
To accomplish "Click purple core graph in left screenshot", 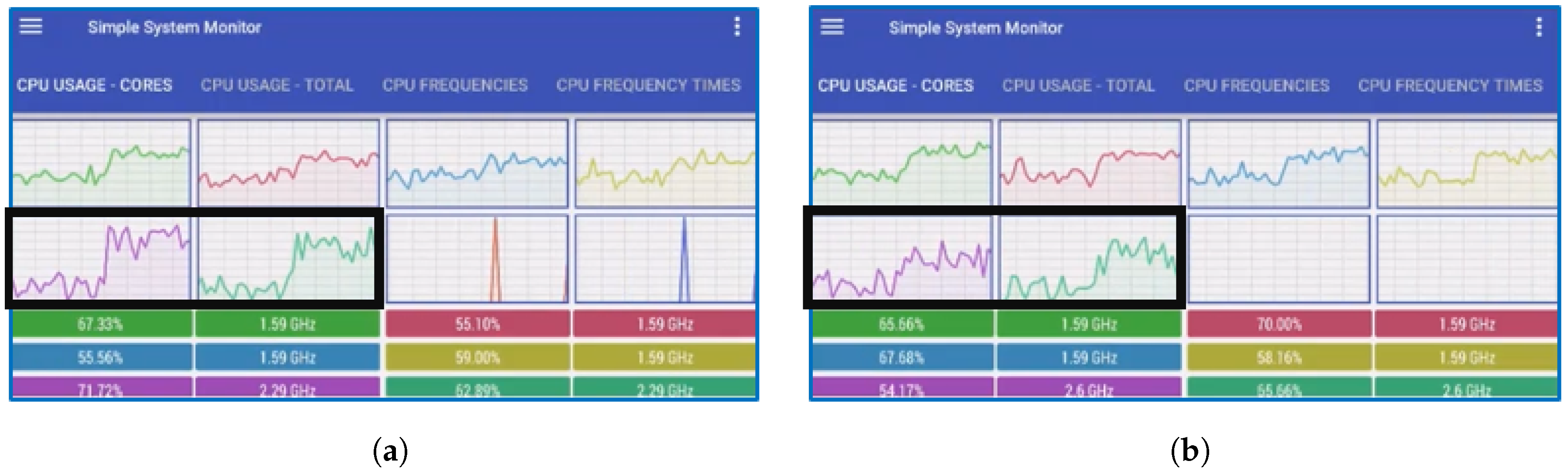I will tap(102, 258).
